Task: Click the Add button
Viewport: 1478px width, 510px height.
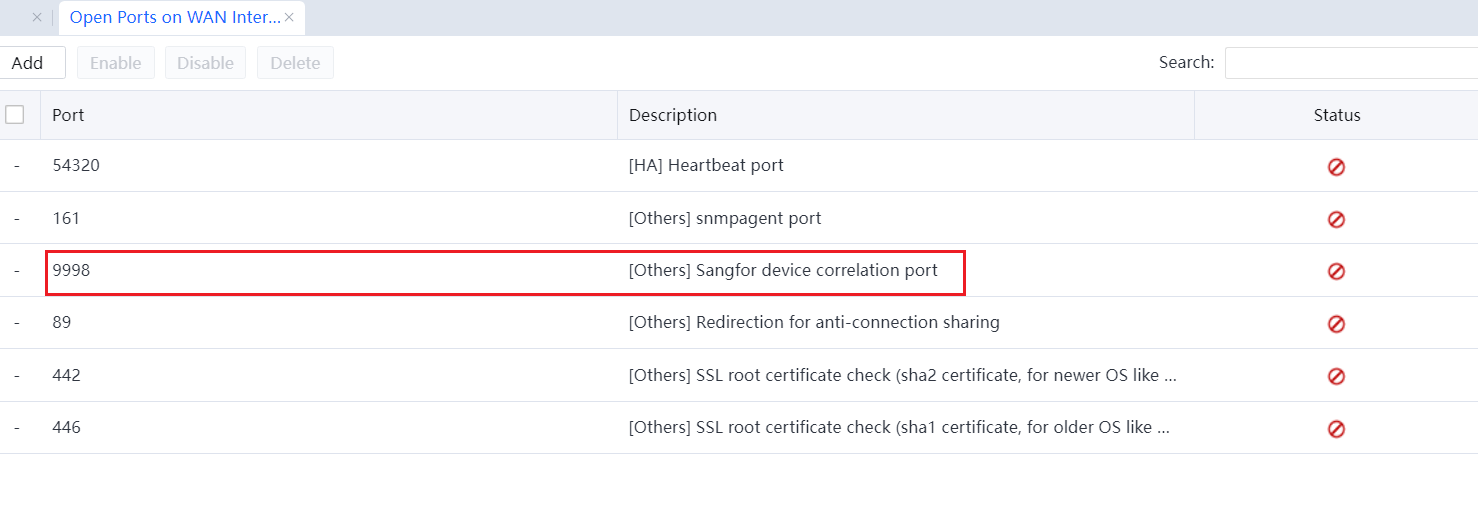Action: click(x=28, y=63)
